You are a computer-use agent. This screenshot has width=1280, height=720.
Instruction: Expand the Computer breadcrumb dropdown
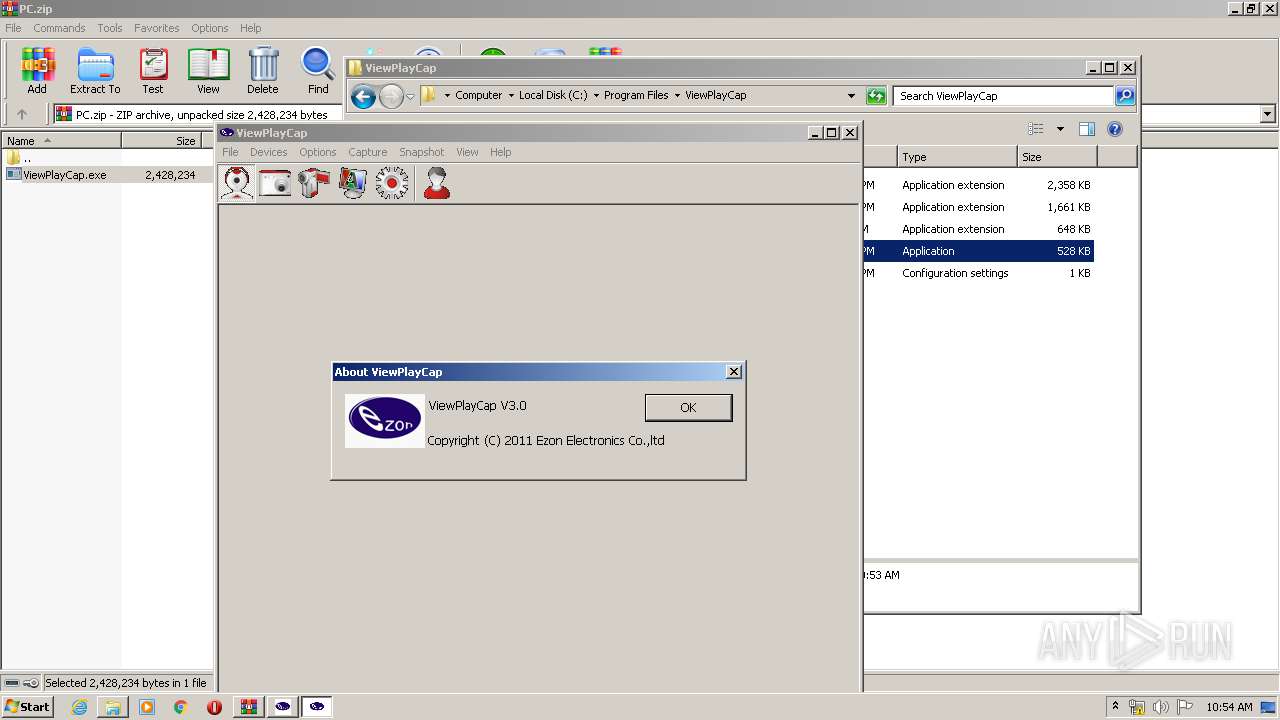511,96
